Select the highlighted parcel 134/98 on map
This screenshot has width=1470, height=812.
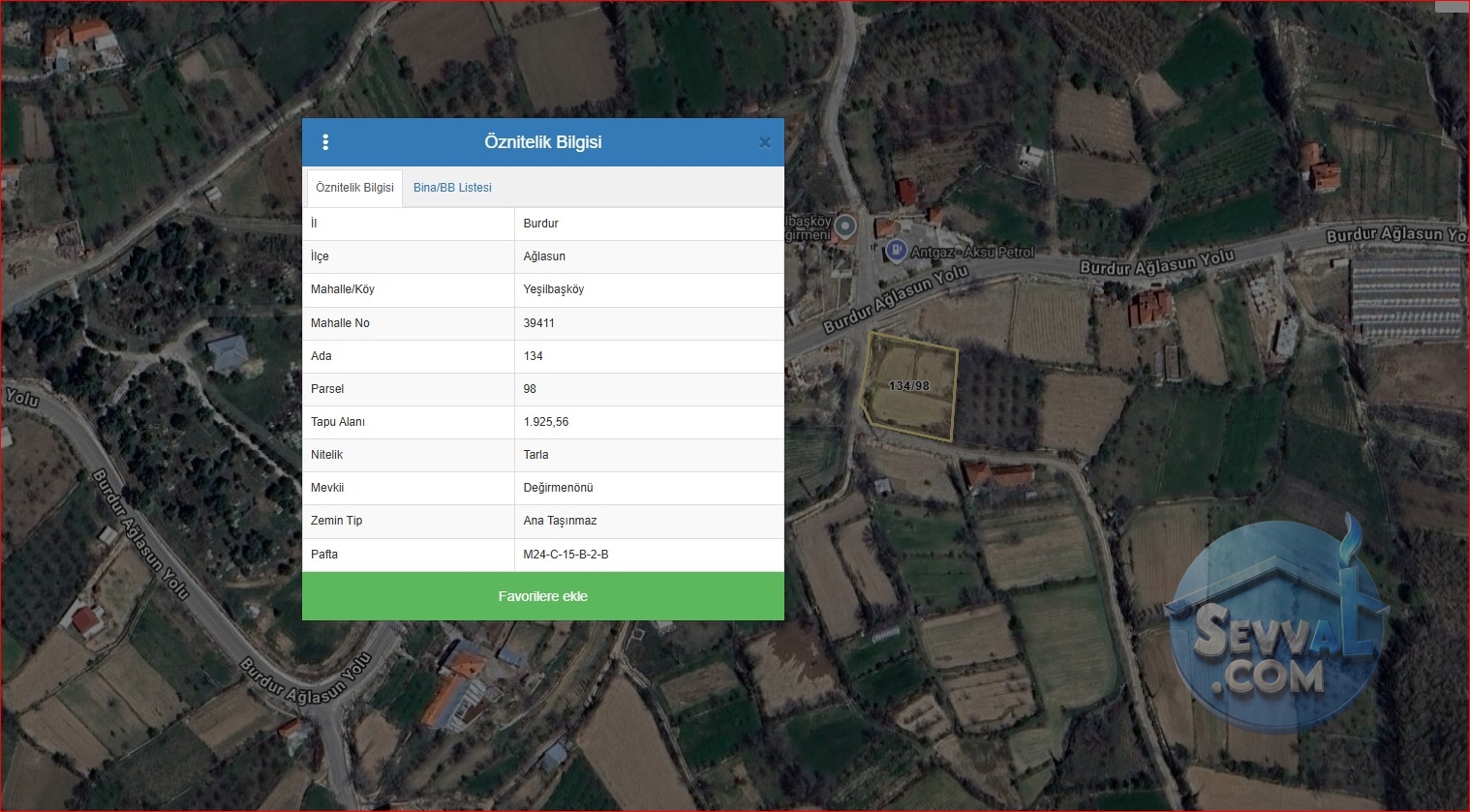click(x=909, y=385)
